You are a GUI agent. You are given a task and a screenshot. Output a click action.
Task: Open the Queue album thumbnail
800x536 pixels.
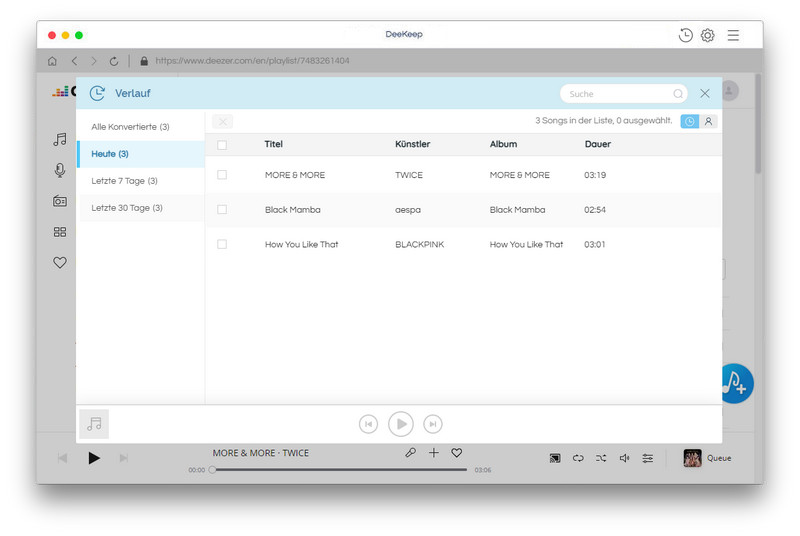point(692,458)
